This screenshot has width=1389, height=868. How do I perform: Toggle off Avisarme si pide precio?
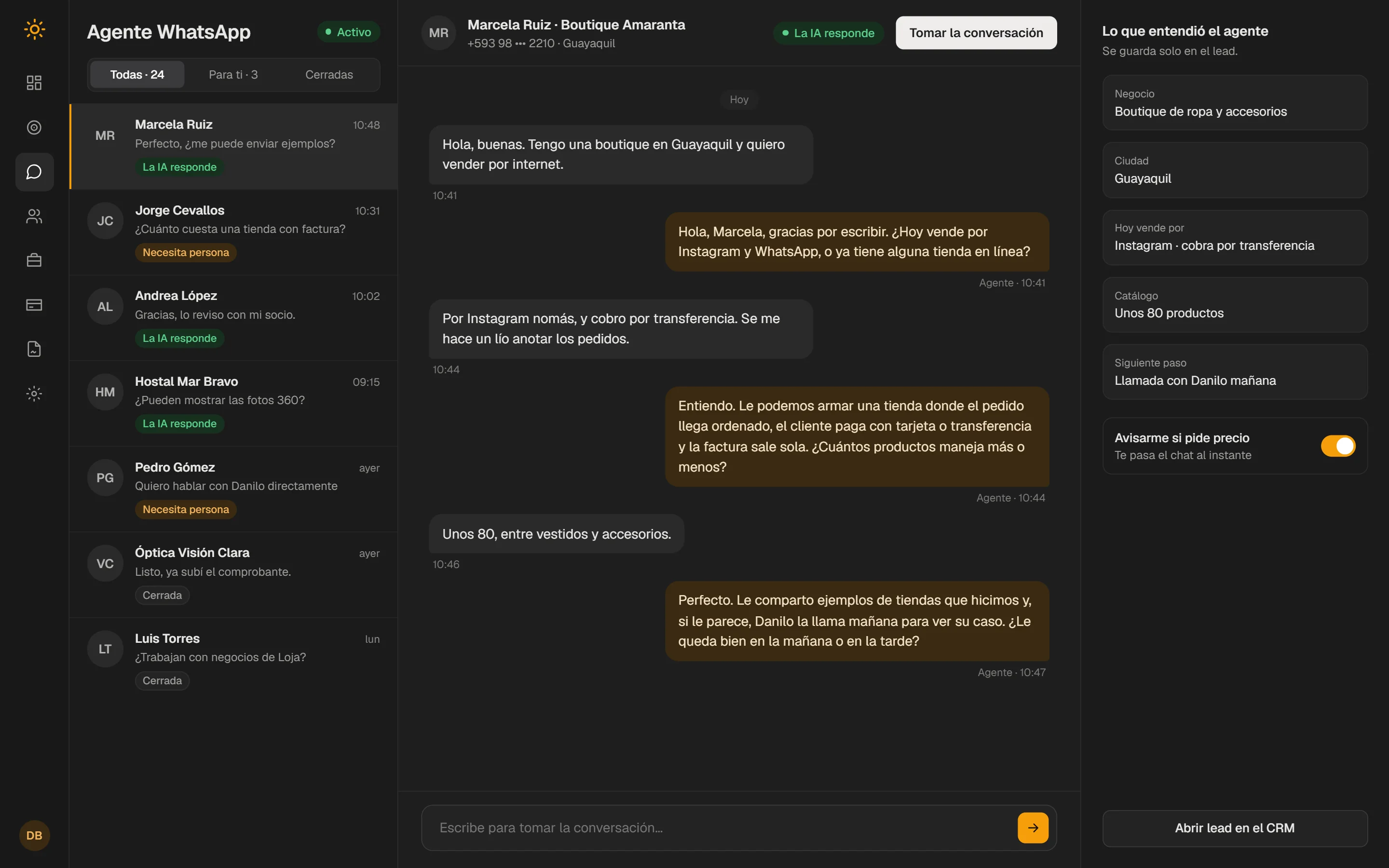(1338, 446)
